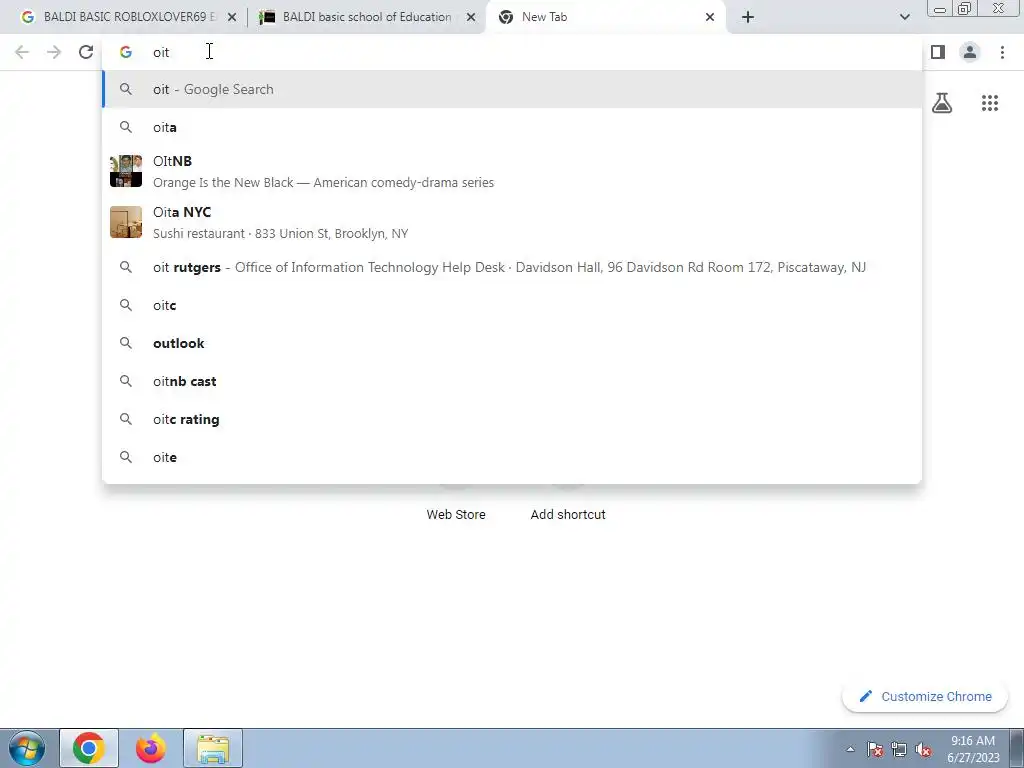Choose the 'oite' suggestion
The image size is (1024, 768).
pyautogui.click(x=512, y=457)
